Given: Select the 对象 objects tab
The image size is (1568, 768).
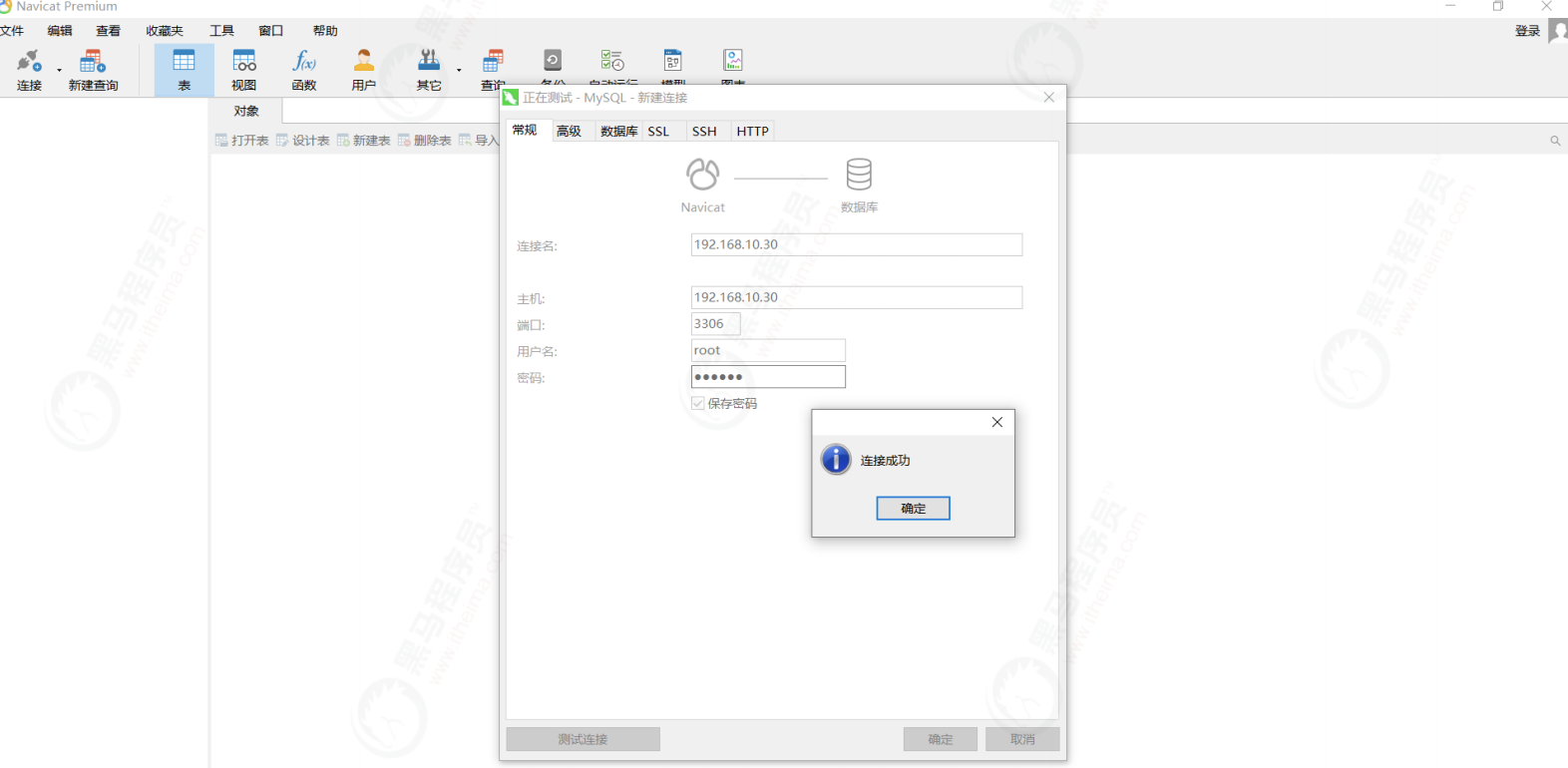Looking at the screenshot, I should coord(246,111).
